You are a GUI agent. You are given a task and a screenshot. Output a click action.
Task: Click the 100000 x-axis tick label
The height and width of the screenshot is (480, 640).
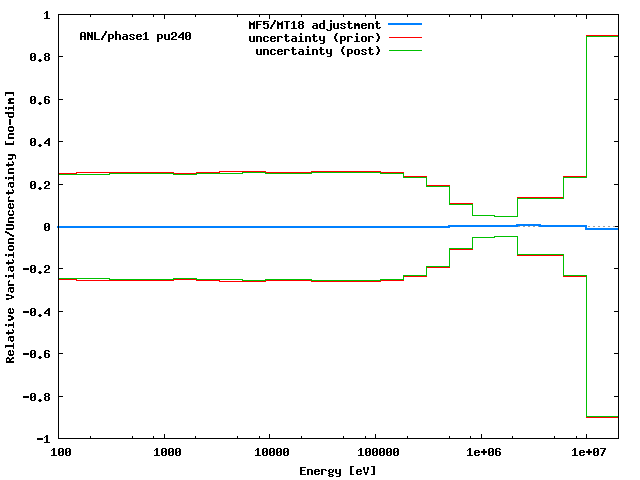pyautogui.click(x=375, y=452)
